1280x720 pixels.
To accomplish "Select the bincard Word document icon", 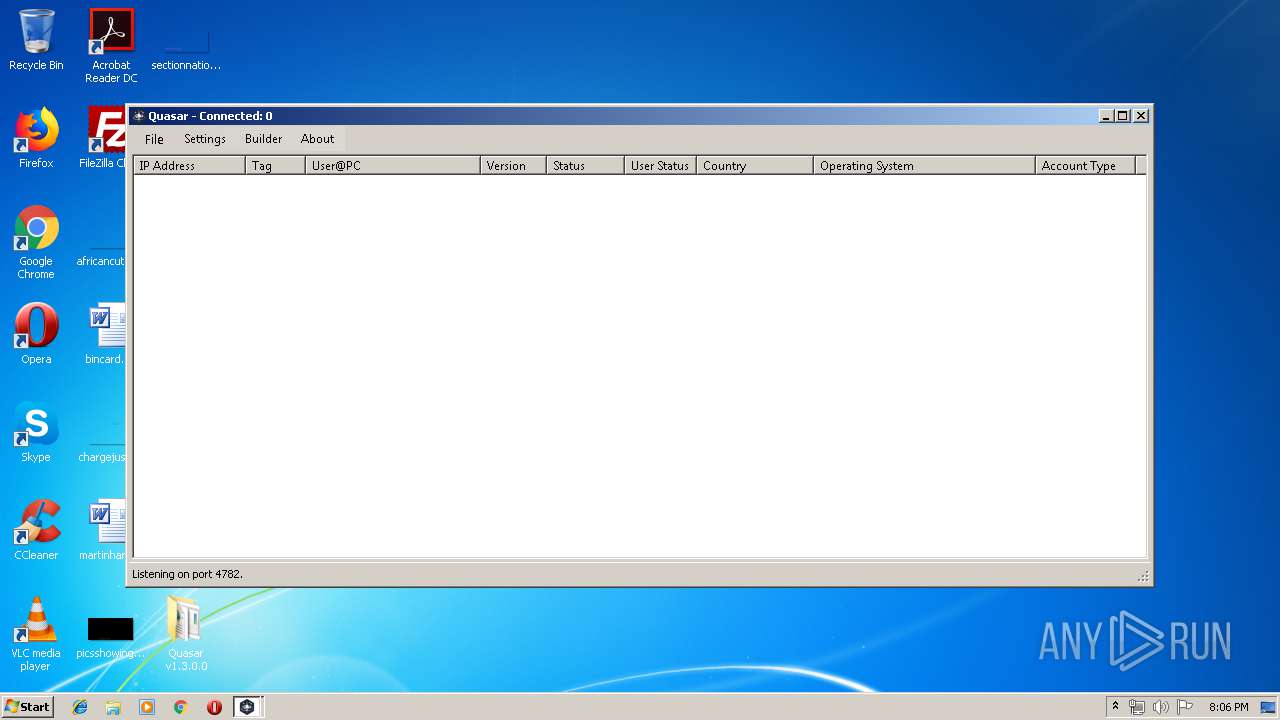I will click(x=105, y=334).
